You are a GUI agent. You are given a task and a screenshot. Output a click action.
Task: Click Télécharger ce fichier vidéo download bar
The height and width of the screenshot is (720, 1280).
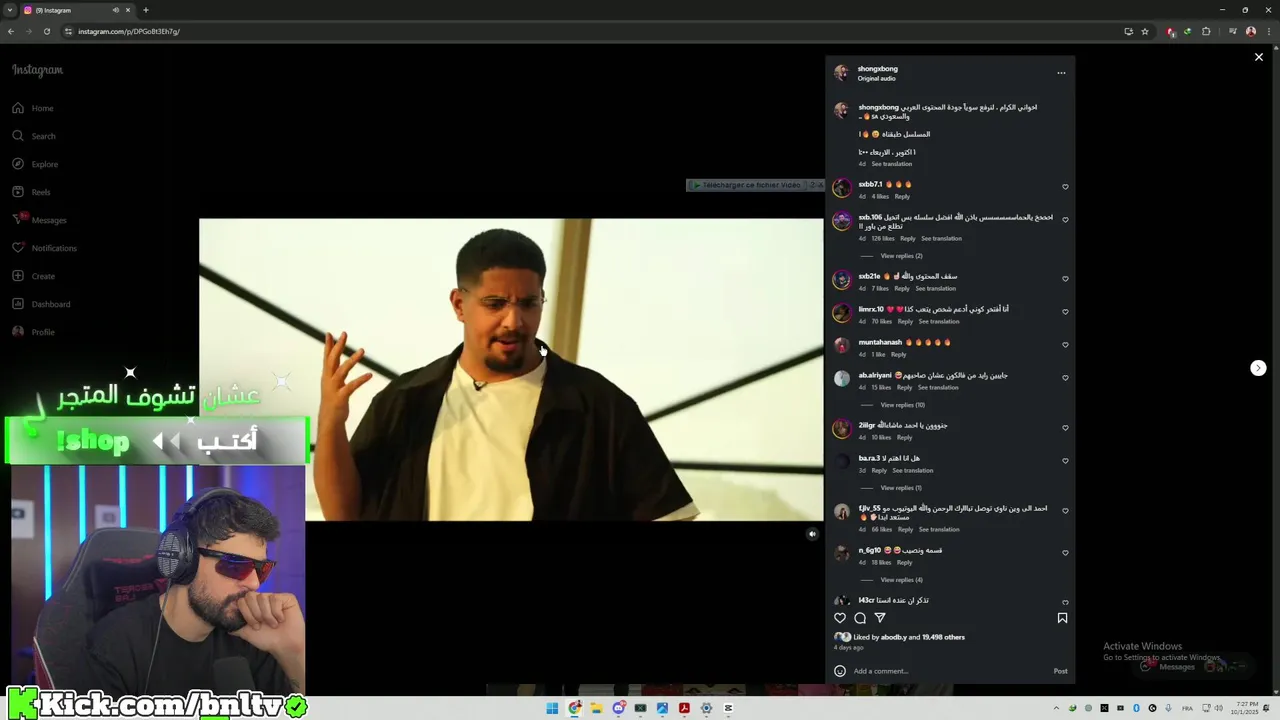point(755,185)
